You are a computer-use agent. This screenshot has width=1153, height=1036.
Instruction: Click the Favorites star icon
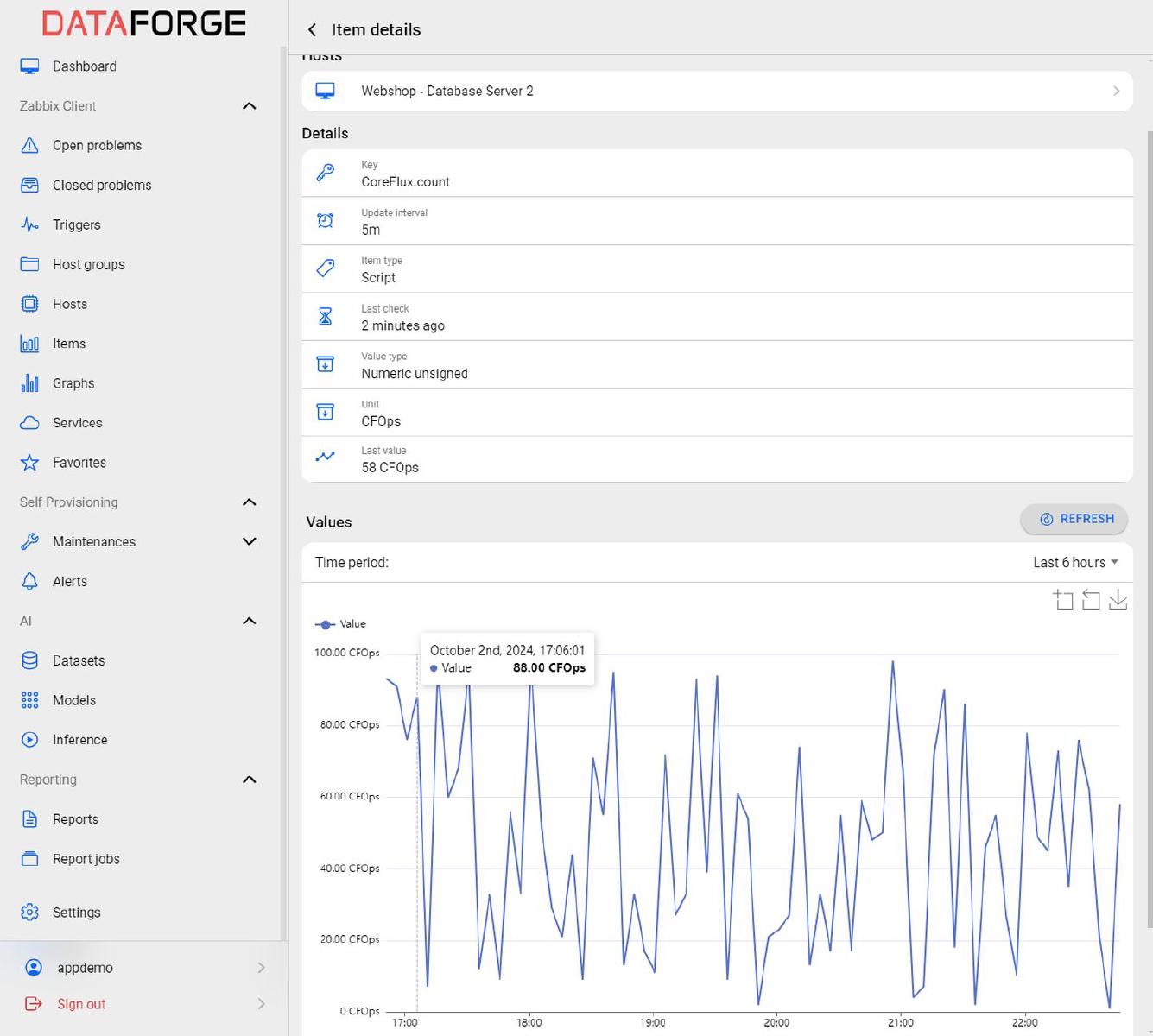(x=29, y=463)
